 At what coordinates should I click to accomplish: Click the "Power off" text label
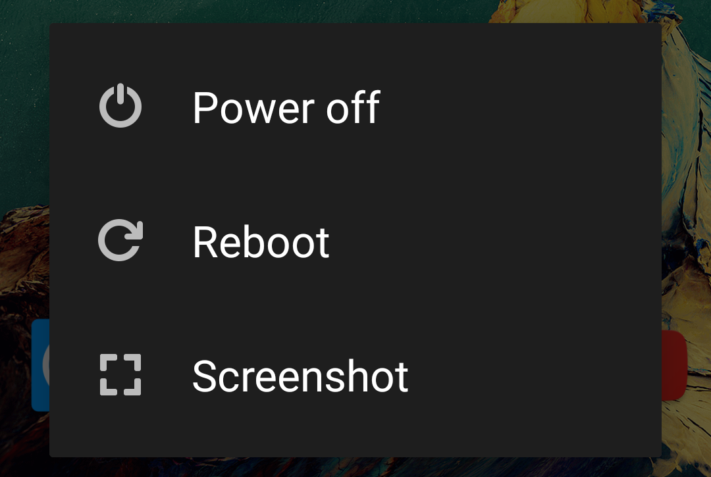[x=286, y=107]
